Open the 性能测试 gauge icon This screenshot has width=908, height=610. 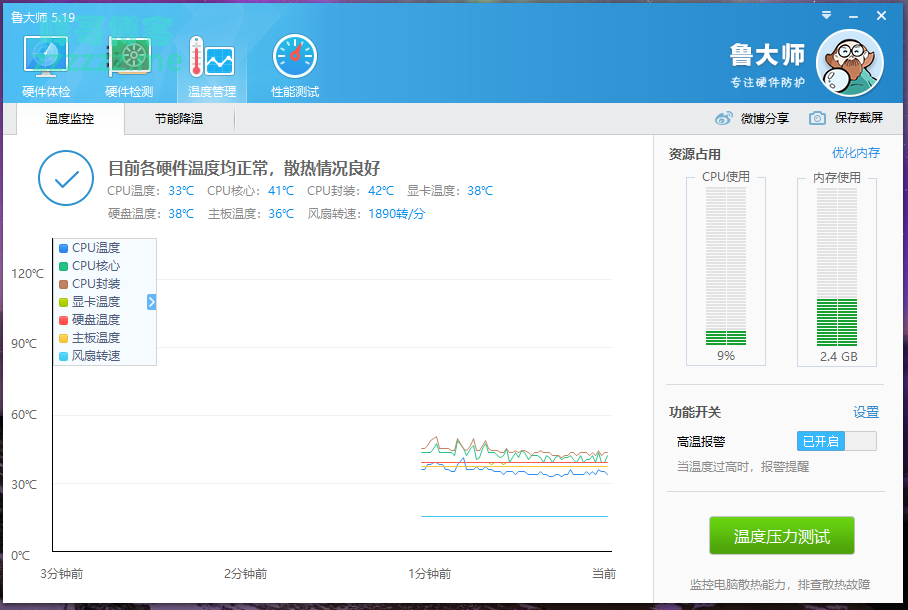pyautogui.click(x=295, y=65)
